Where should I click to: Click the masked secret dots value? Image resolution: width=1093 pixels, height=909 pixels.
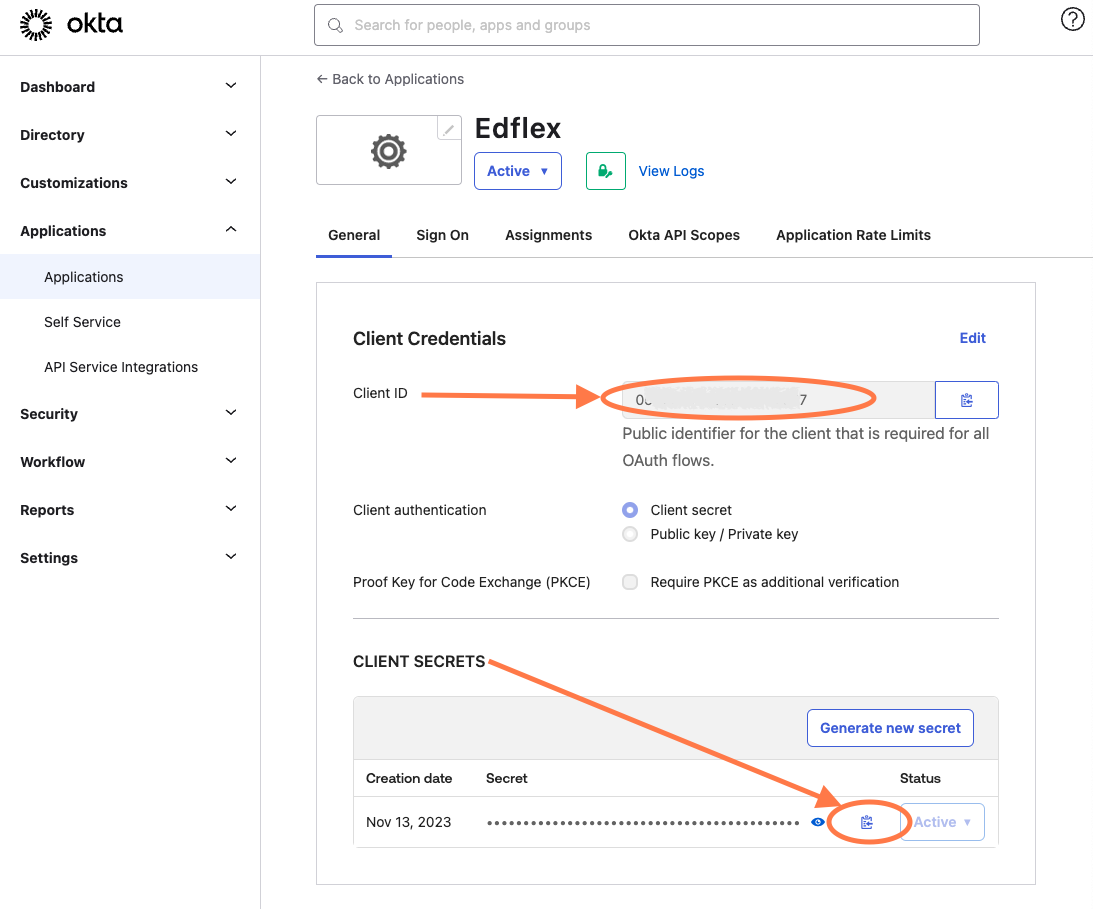pos(643,823)
